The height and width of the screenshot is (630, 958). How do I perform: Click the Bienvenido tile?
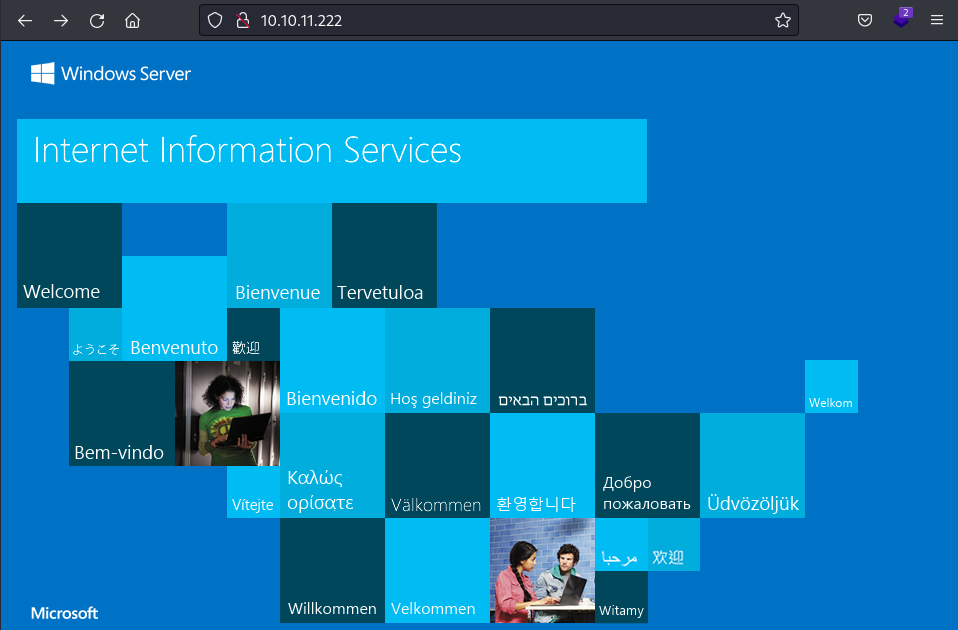[x=332, y=361]
